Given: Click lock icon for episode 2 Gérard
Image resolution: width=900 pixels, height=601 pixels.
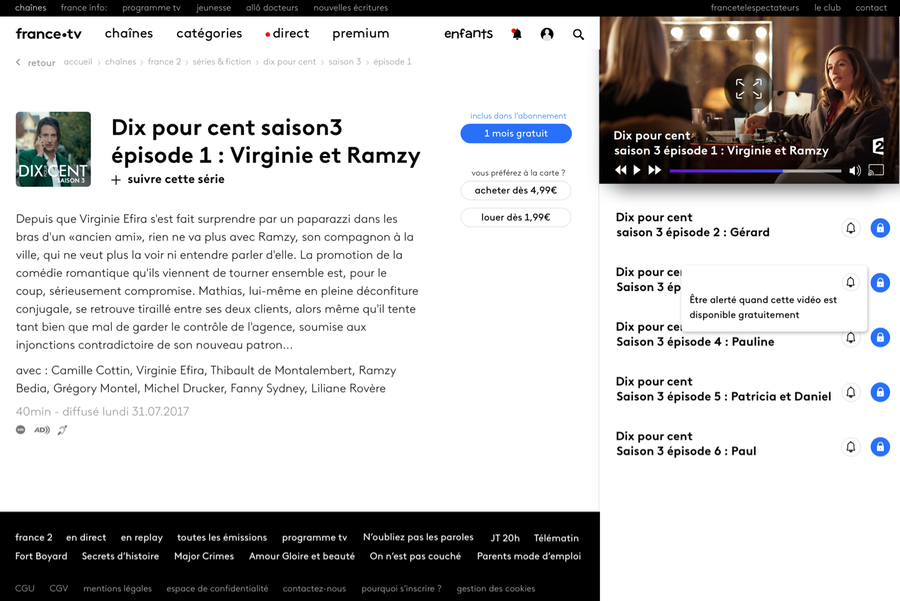Looking at the screenshot, I should click(x=879, y=228).
